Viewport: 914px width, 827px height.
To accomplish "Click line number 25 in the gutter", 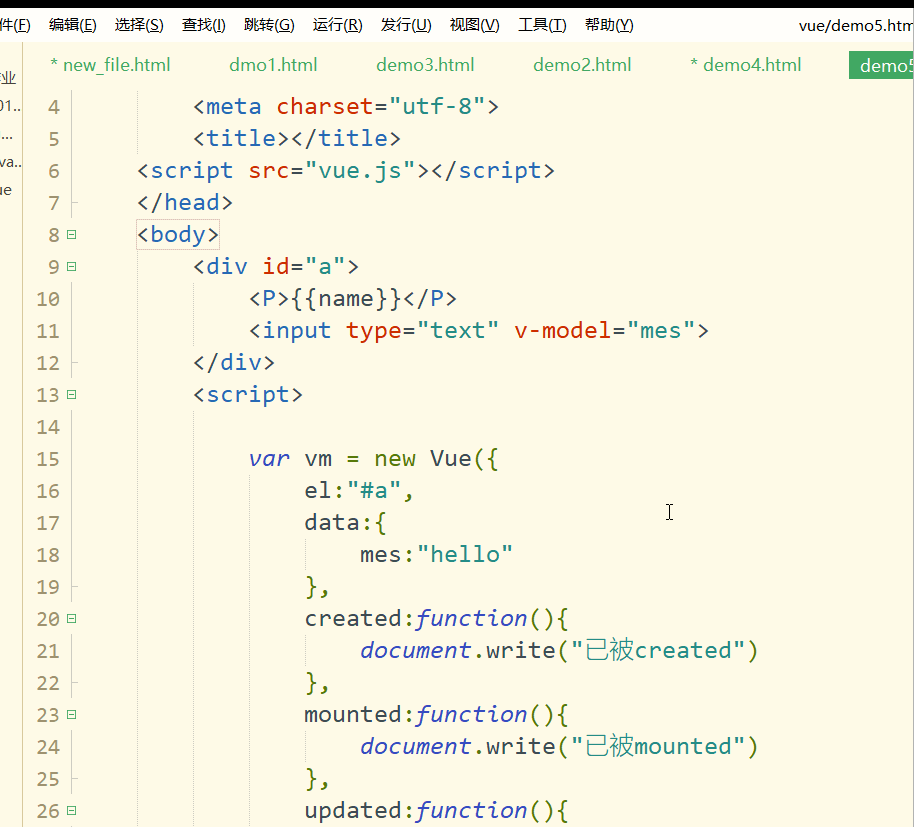I will click(48, 780).
